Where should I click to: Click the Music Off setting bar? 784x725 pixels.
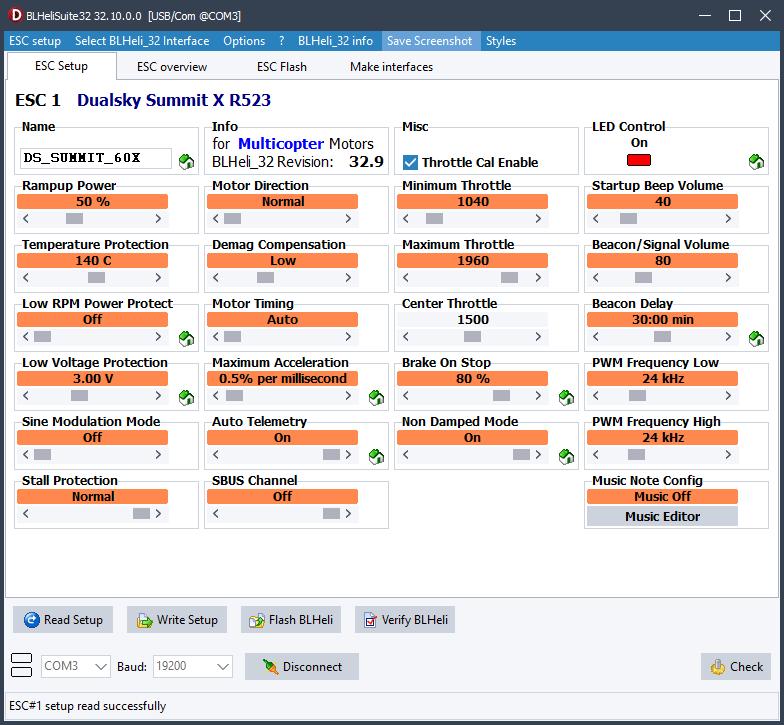pyautogui.click(x=662, y=496)
